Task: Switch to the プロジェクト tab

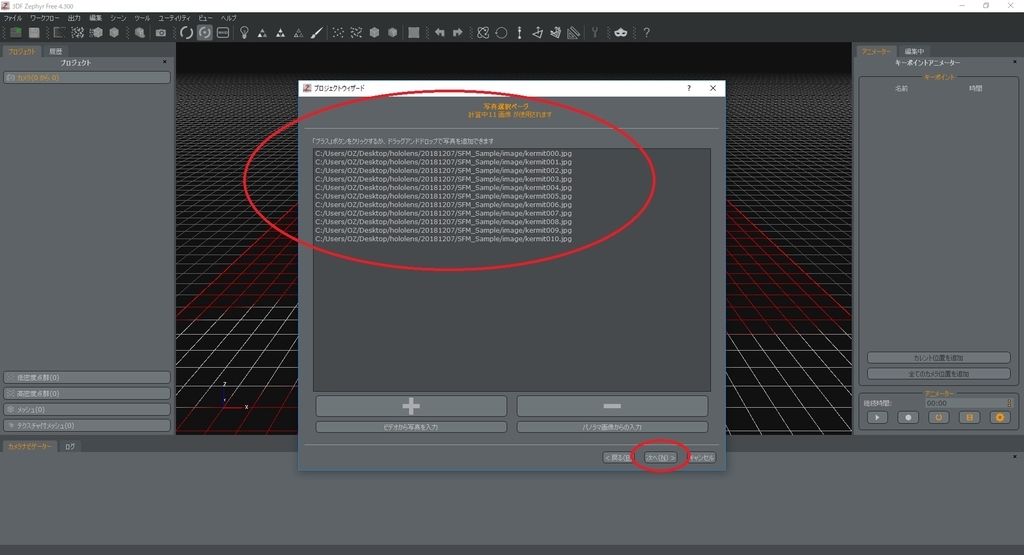Action: point(22,51)
